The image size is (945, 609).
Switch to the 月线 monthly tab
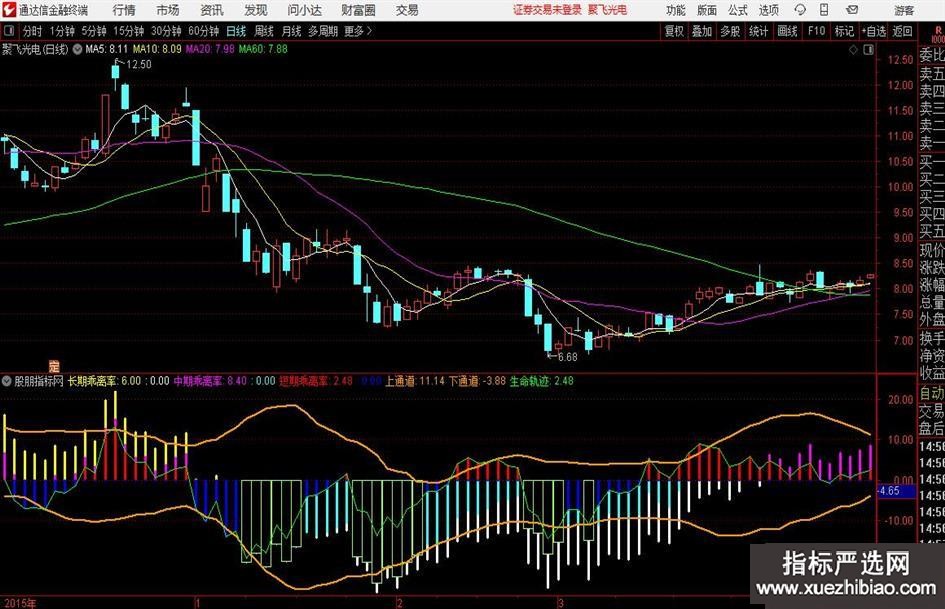click(x=292, y=31)
